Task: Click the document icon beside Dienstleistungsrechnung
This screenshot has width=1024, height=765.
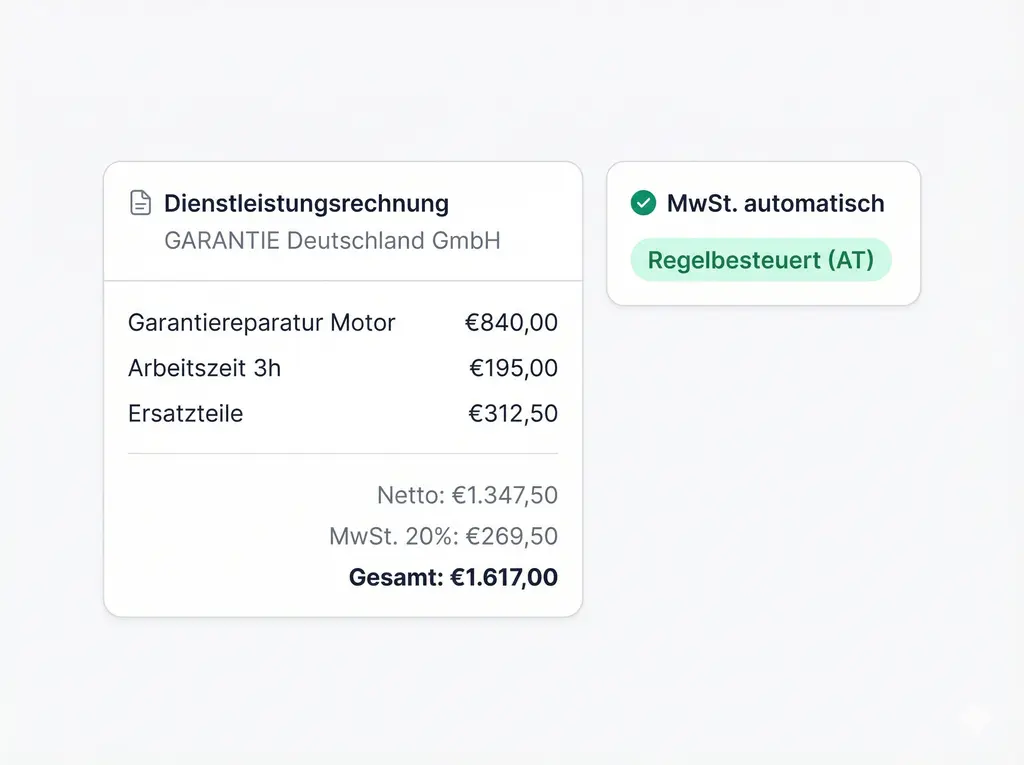Action: point(141,203)
